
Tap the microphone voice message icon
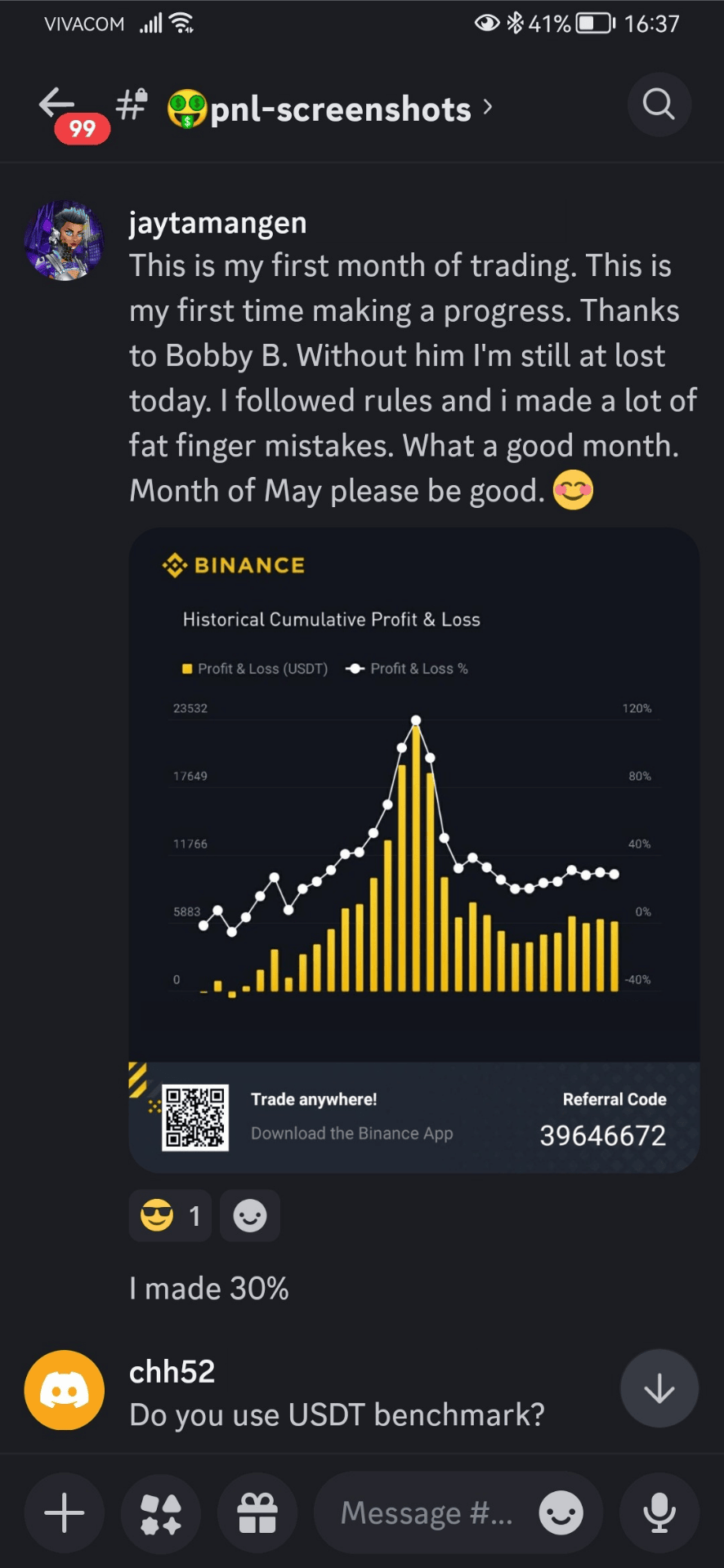(x=659, y=1513)
